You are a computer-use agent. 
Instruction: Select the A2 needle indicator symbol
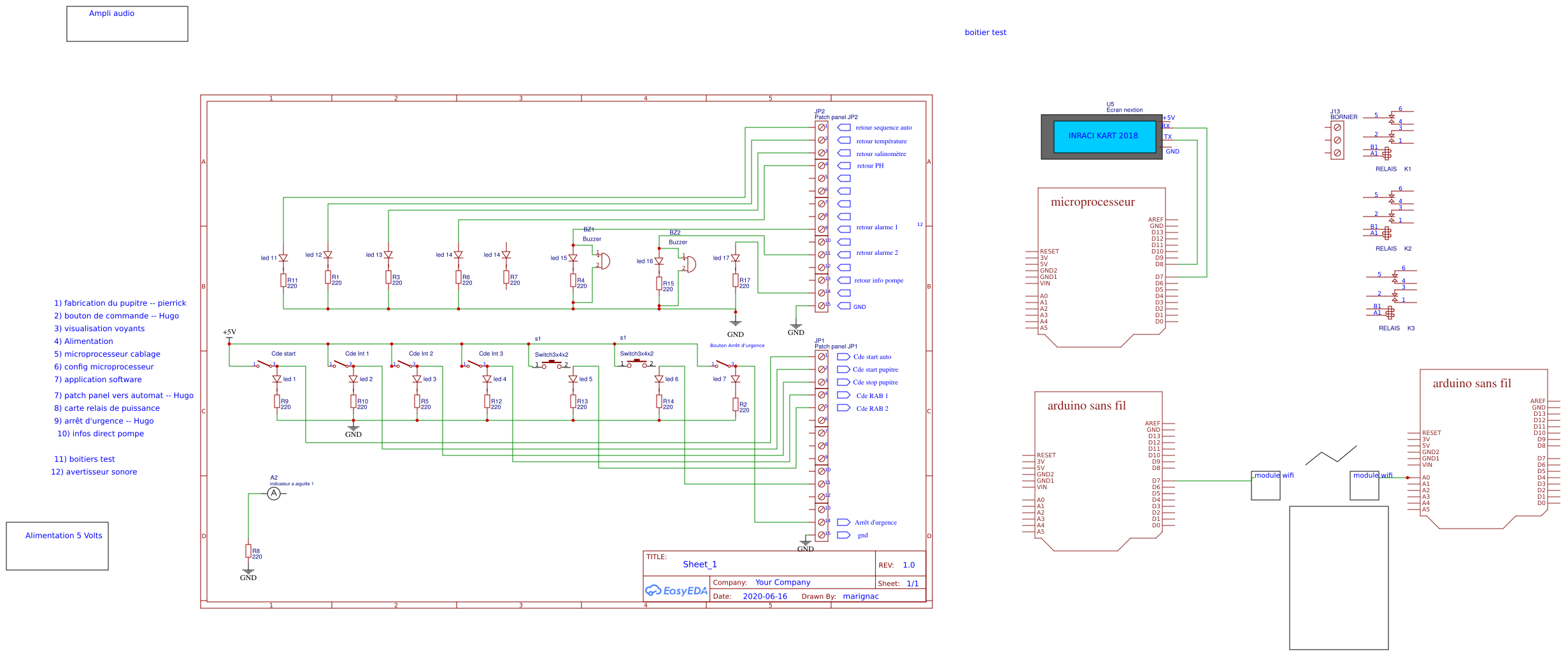click(x=274, y=493)
